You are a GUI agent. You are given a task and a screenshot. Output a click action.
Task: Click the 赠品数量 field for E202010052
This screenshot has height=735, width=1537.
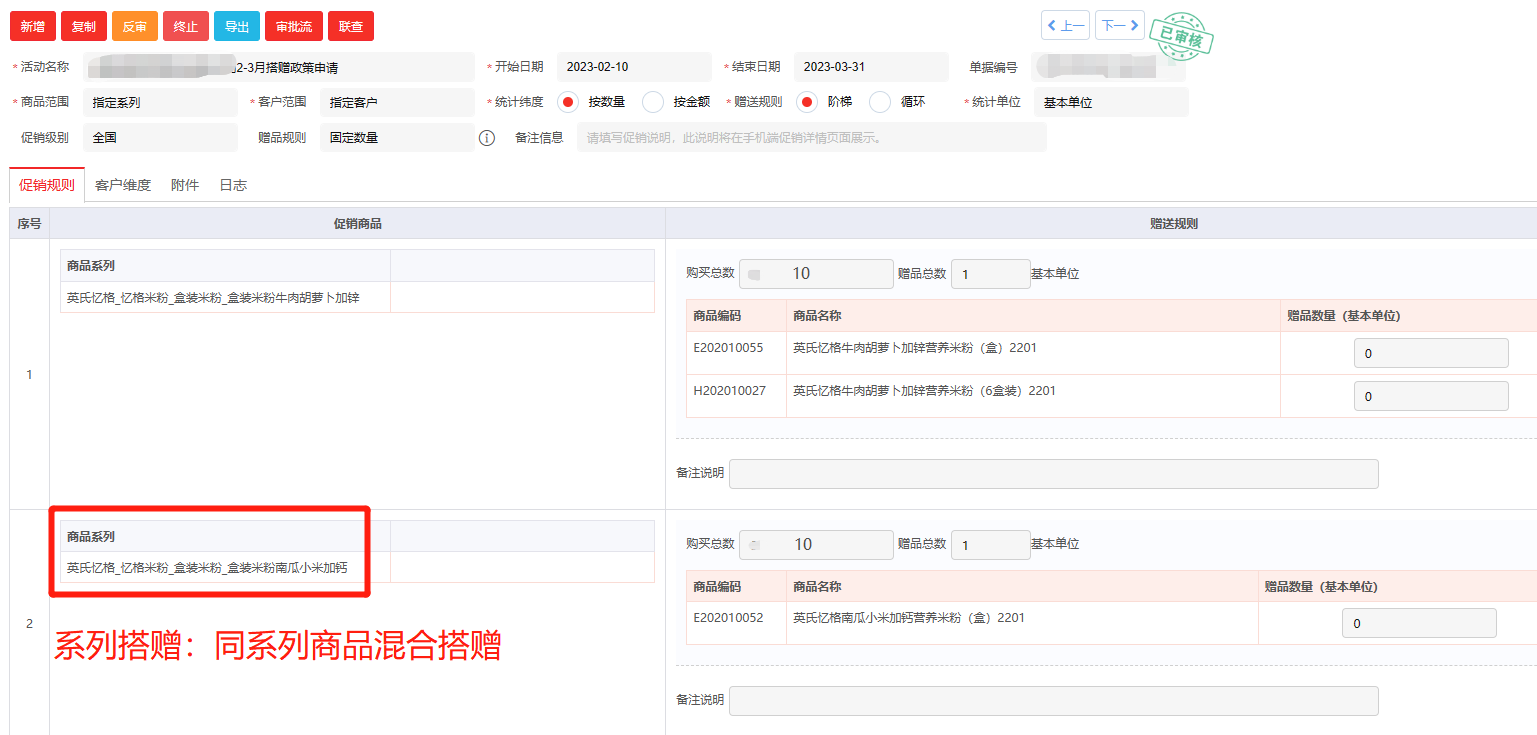pyautogui.click(x=1418, y=622)
